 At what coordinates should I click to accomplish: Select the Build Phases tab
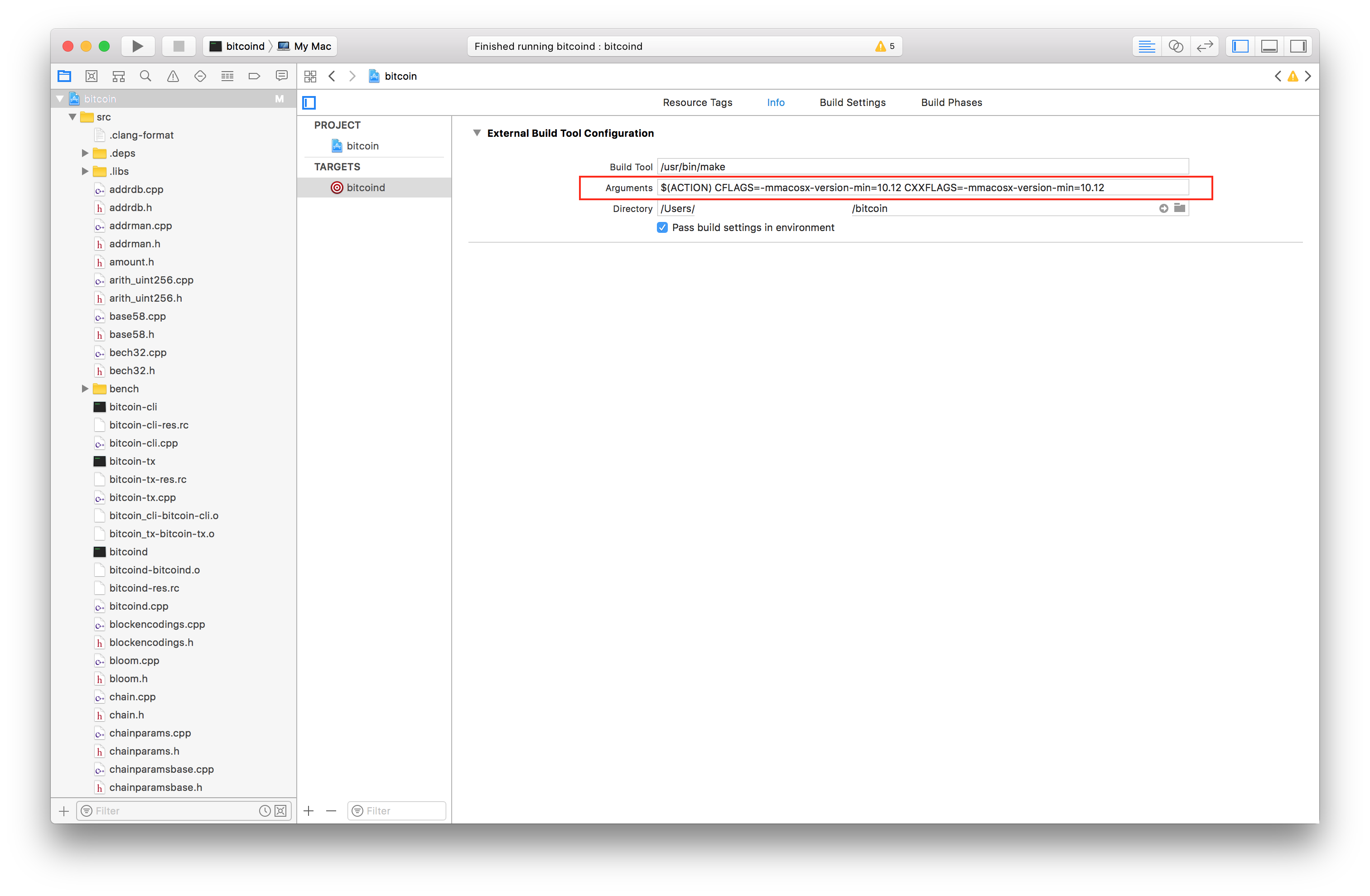coord(951,102)
